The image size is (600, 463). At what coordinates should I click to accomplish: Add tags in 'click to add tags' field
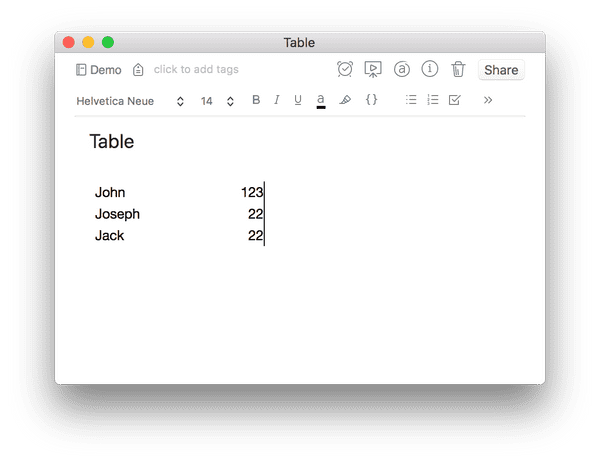pyautogui.click(x=196, y=69)
